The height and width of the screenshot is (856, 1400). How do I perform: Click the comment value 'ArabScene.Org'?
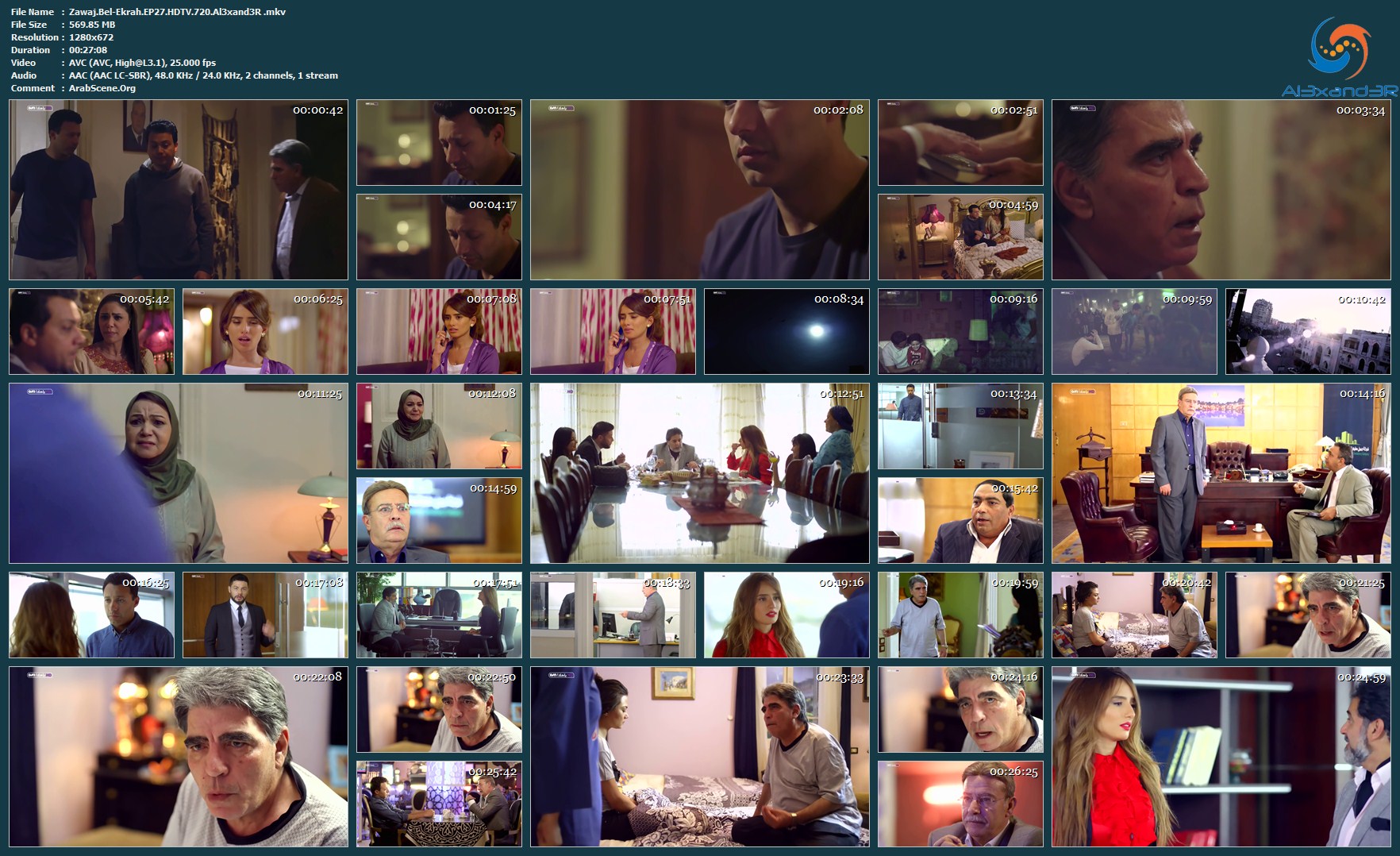coord(102,88)
